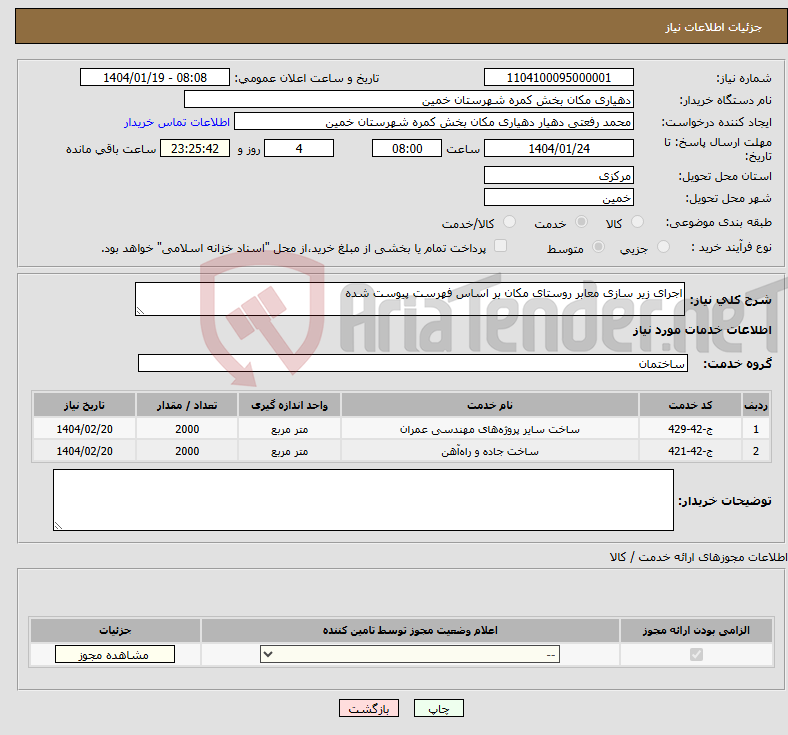Click the واحد اندازه گیری column header
The width and height of the screenshot is (788, 735).
tap(289, 405)
